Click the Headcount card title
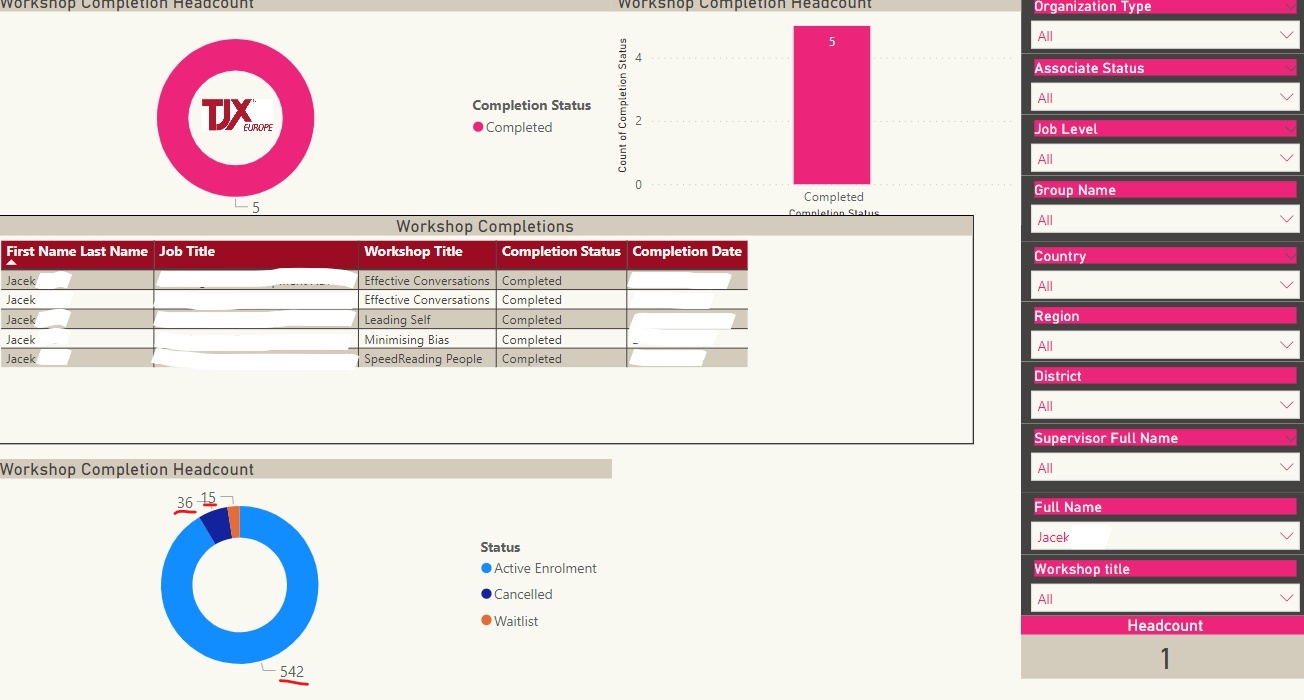1304x700 pixels. coord(1165,626)
